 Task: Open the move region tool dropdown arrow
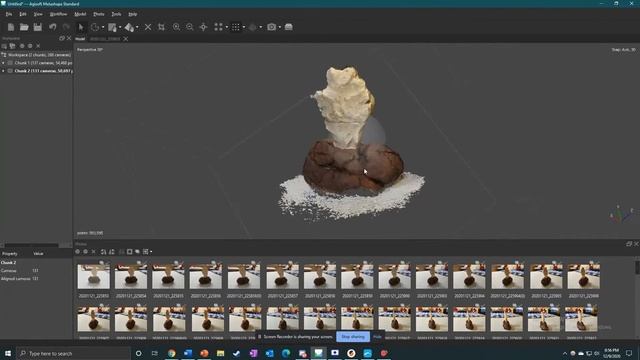pos(120,27)
